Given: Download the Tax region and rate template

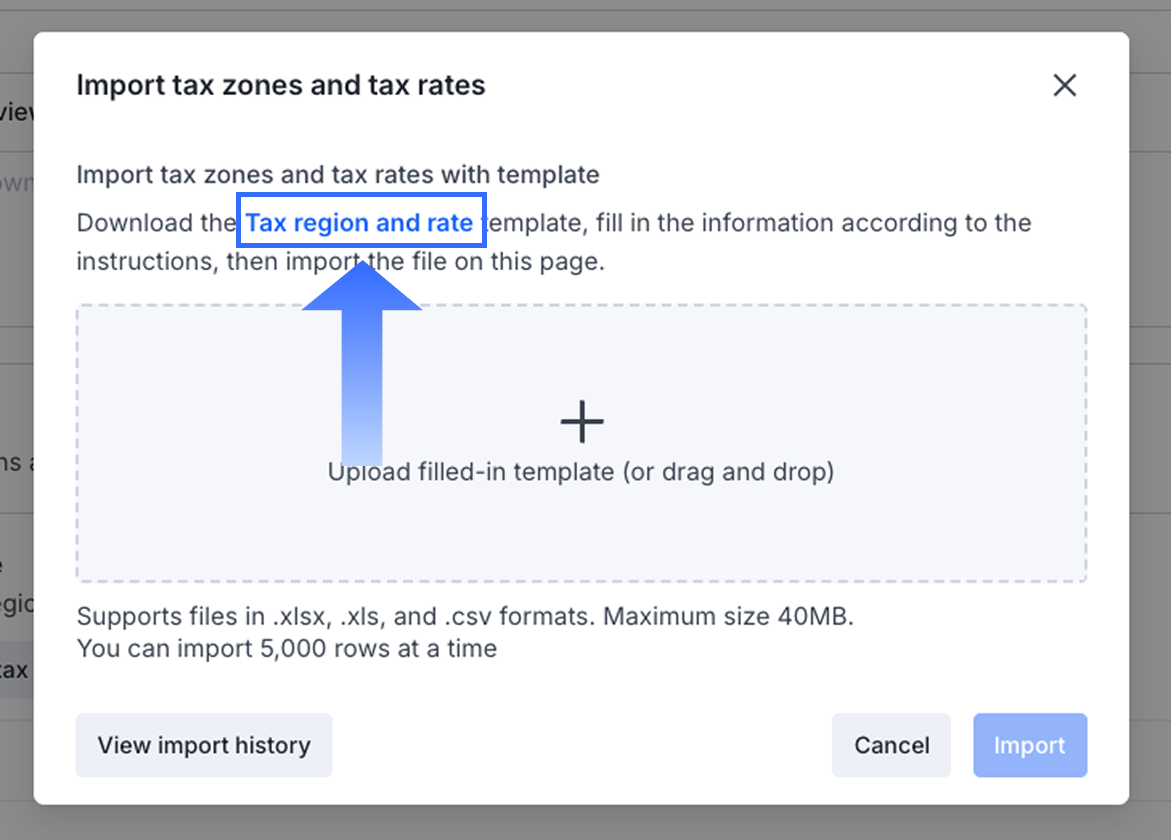Looking at the screenshot, I should [360, 222].
